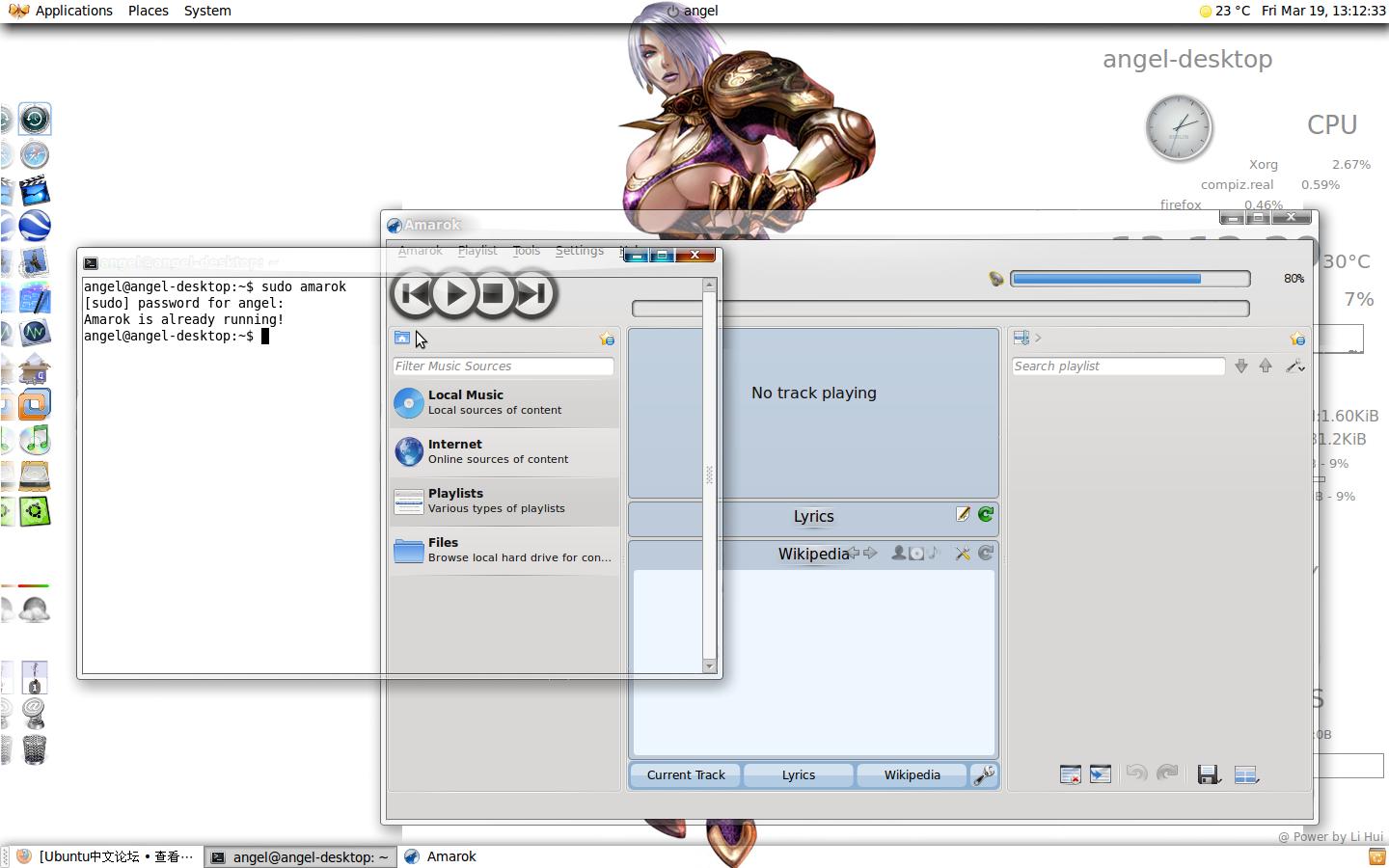The height and width of the screenshot is (868, 1389).
Task: Launch the Safari compass dock icon
Action: [x=35, y=155]
